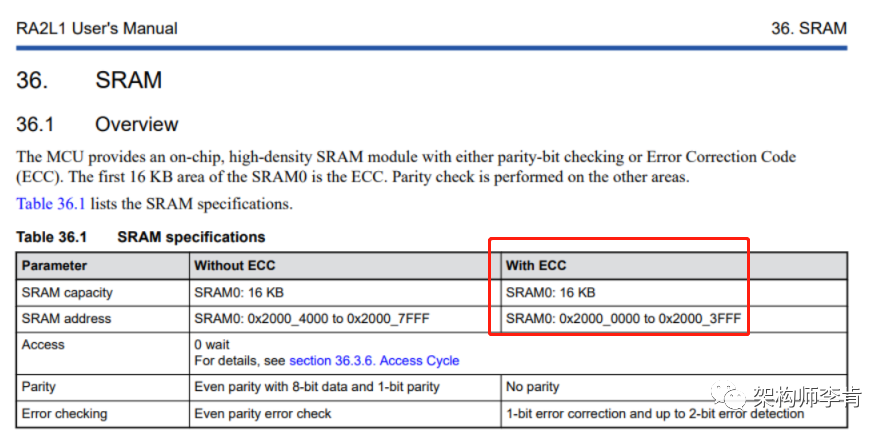Select the Parameter column header
Screen dimensions: 891x436
(x=54, y=266)
